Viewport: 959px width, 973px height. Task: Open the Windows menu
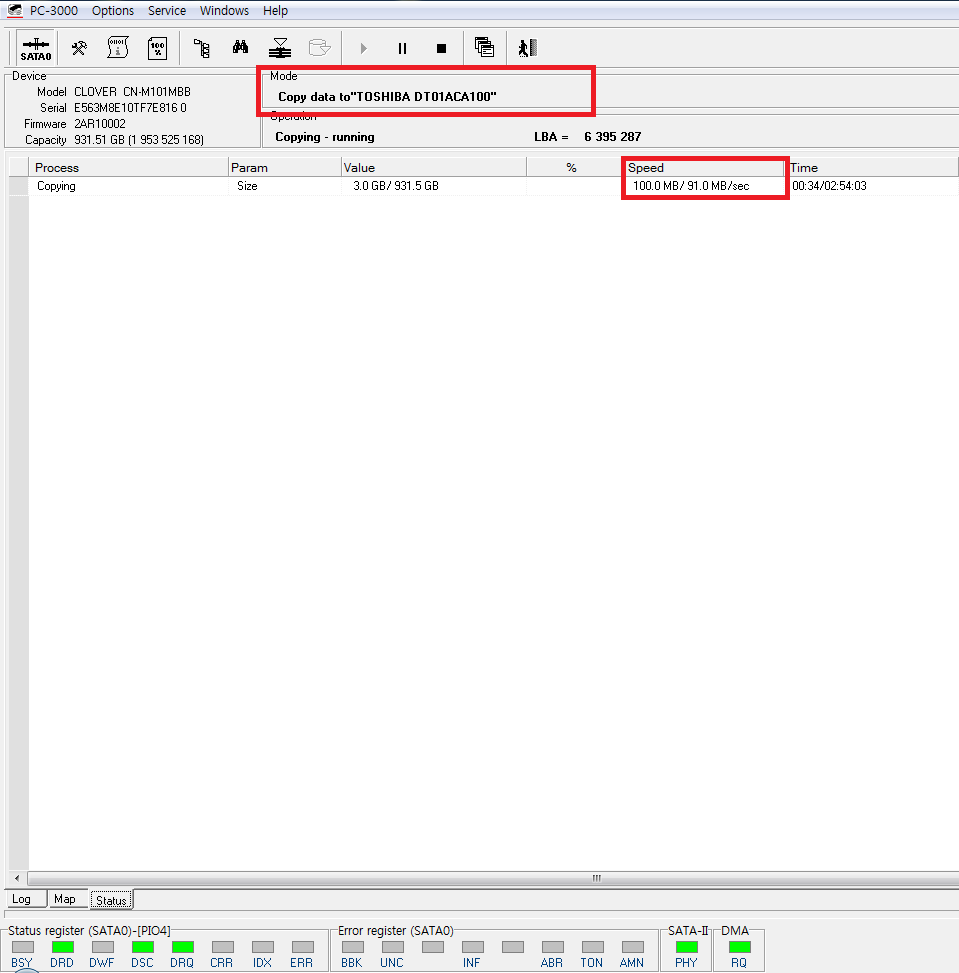(224, 11)
